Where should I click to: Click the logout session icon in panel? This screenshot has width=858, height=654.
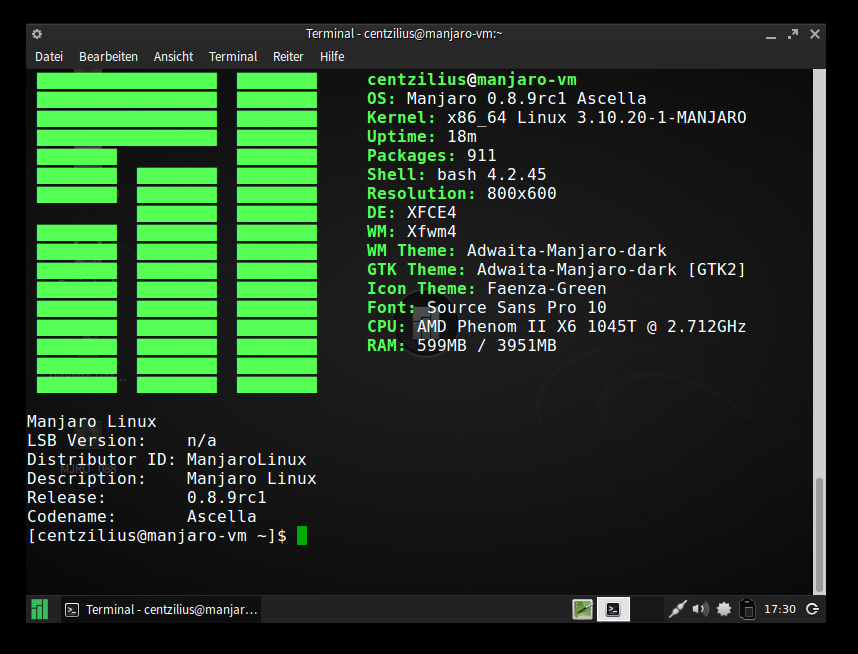click(813, 609)
